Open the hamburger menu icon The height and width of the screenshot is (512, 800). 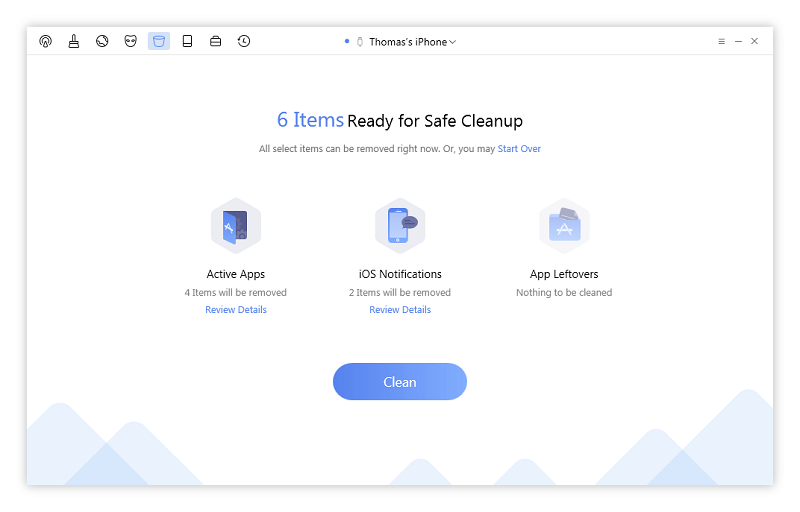pos(721,41)
